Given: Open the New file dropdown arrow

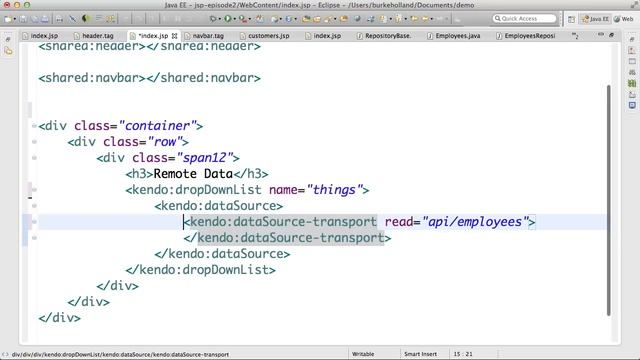Looking at the screenshot, I should pyautogui.click(x=15, y=19).
